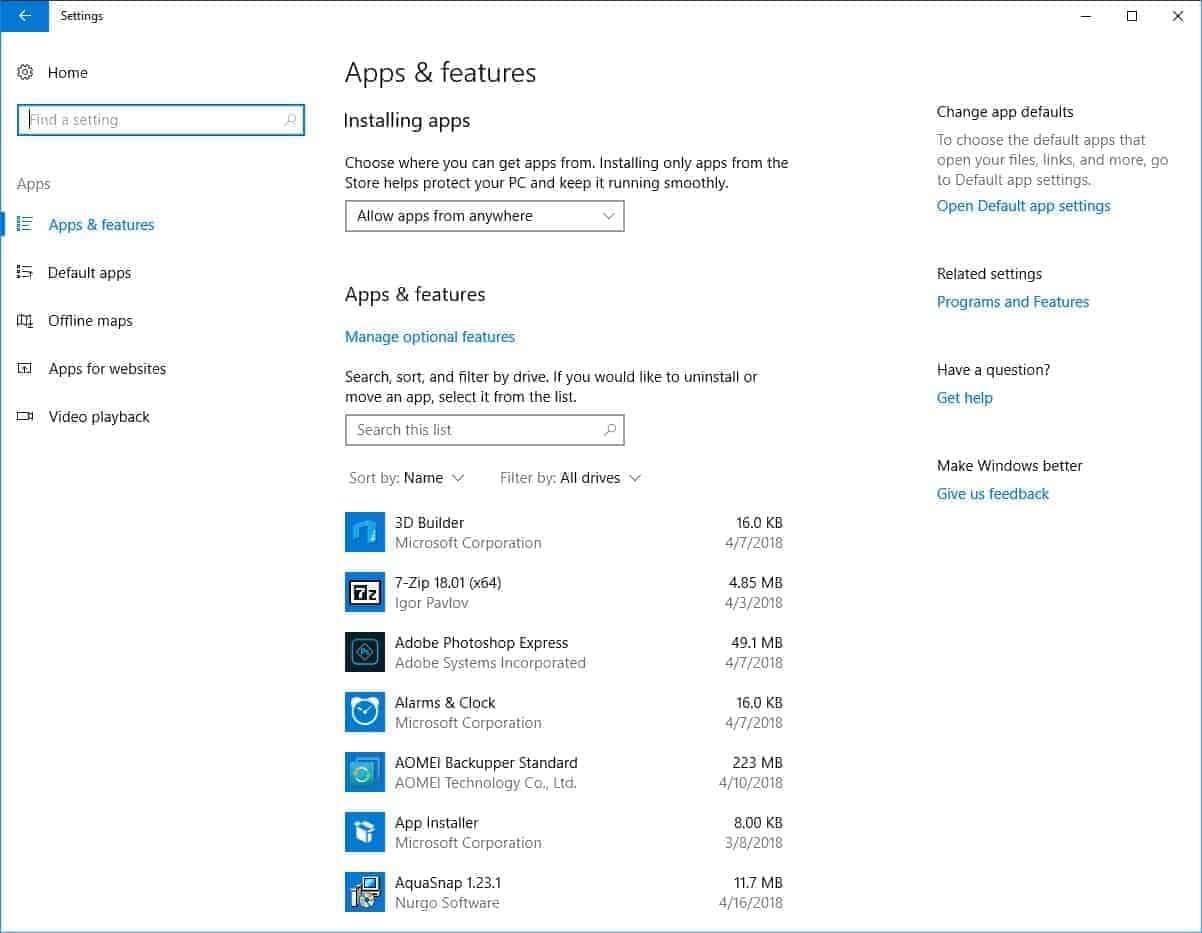The height and width of the screenshot is (933, 1202).
Task: Open the Filter by All drives dropdown
Action: coord(570,478)
